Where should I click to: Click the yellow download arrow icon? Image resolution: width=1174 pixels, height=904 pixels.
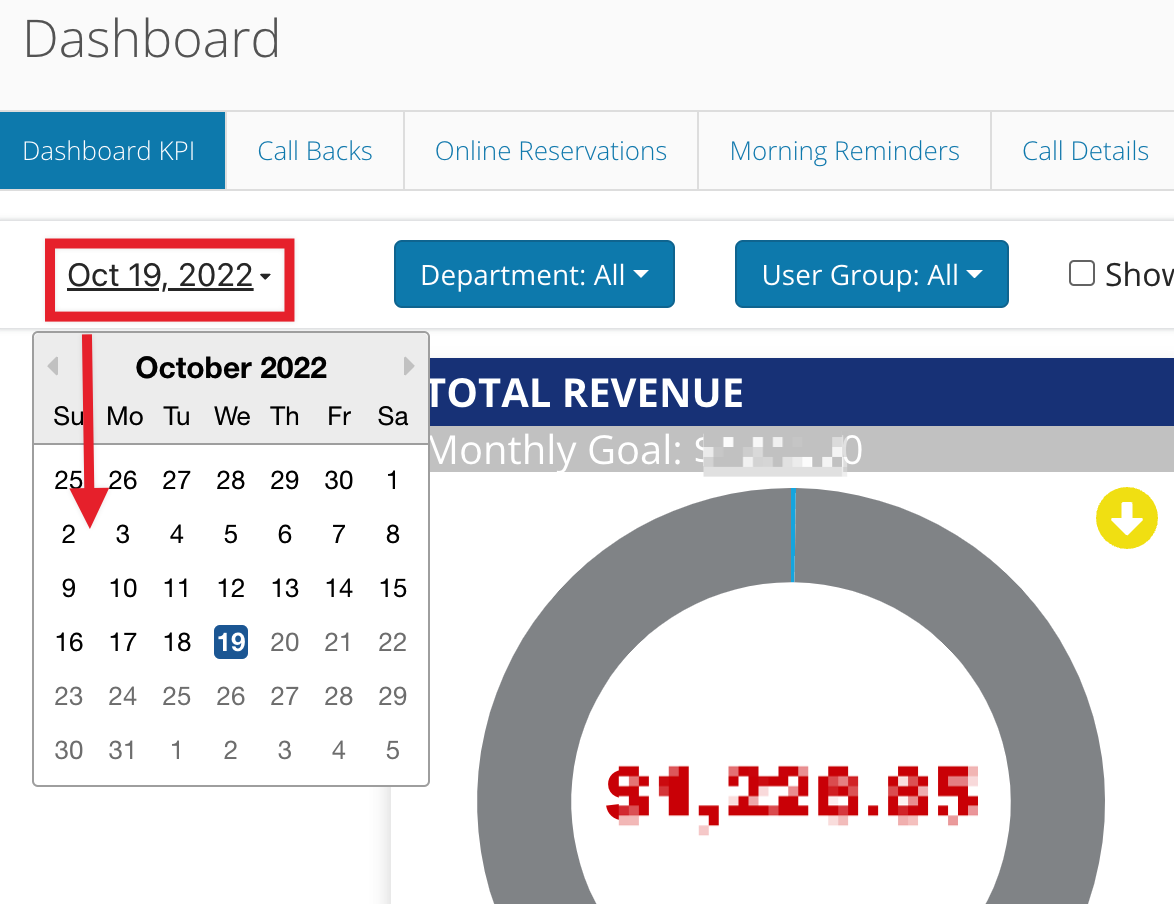point(1126,518)
